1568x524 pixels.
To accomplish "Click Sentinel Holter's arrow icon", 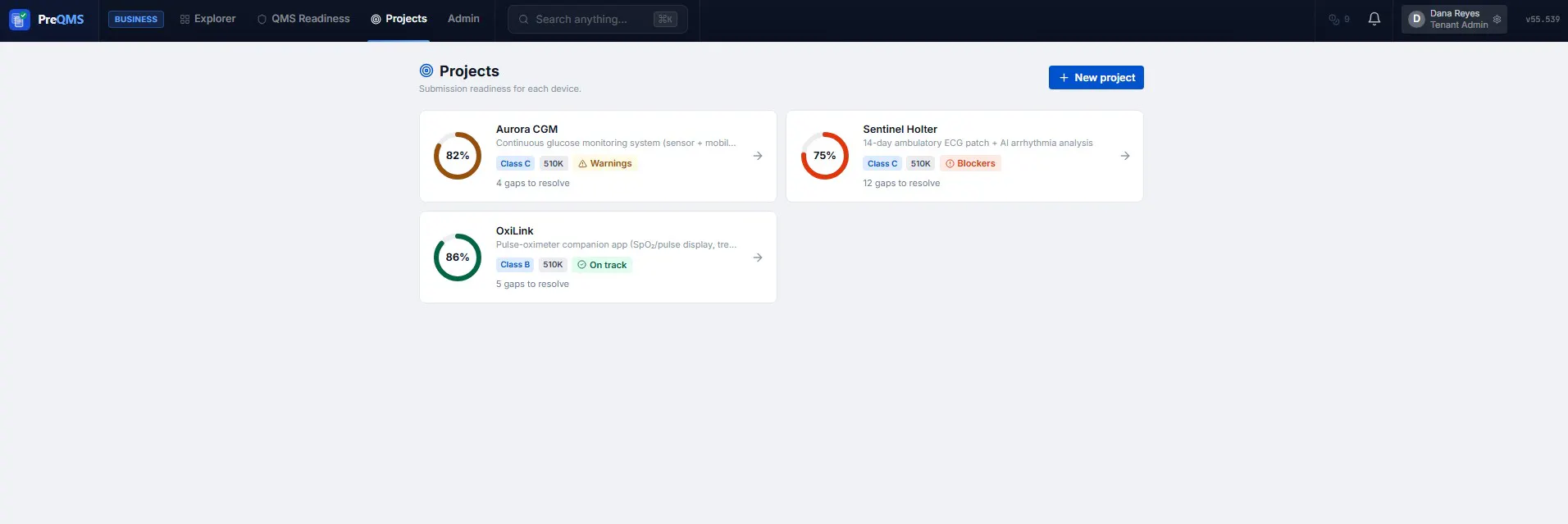I will pos(1125,156).
